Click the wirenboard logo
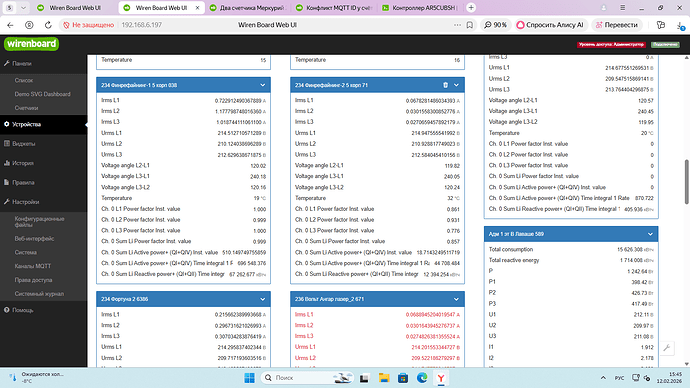Image resolution: width=690 pixels, height=388 pixels. [31, 44]
